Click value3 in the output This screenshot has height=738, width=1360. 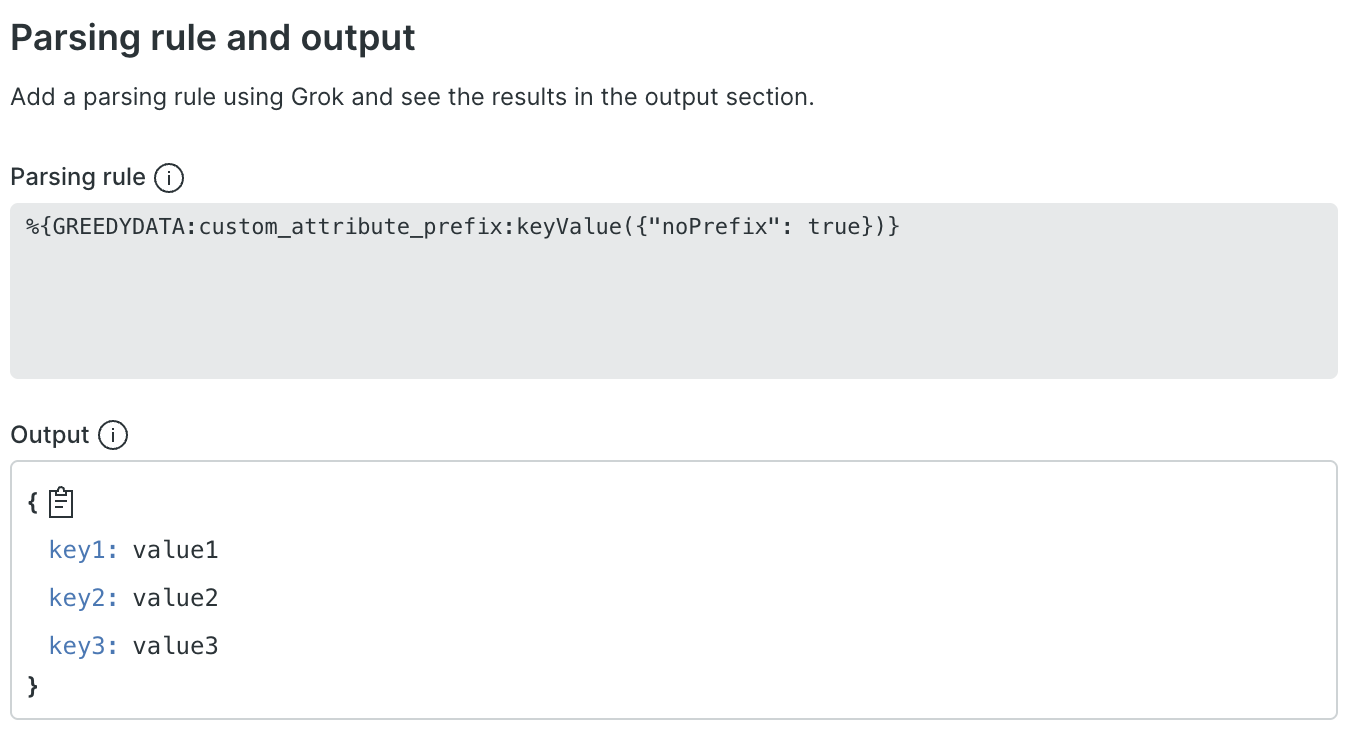175,646
